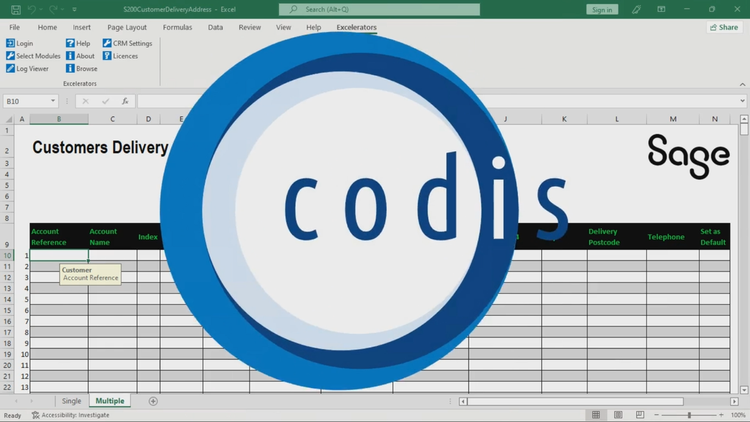Click zoom in plus icon
Image resolution: width=750 pixels, height=422 pixels.
pyautogui.click(x=721, y=415)
